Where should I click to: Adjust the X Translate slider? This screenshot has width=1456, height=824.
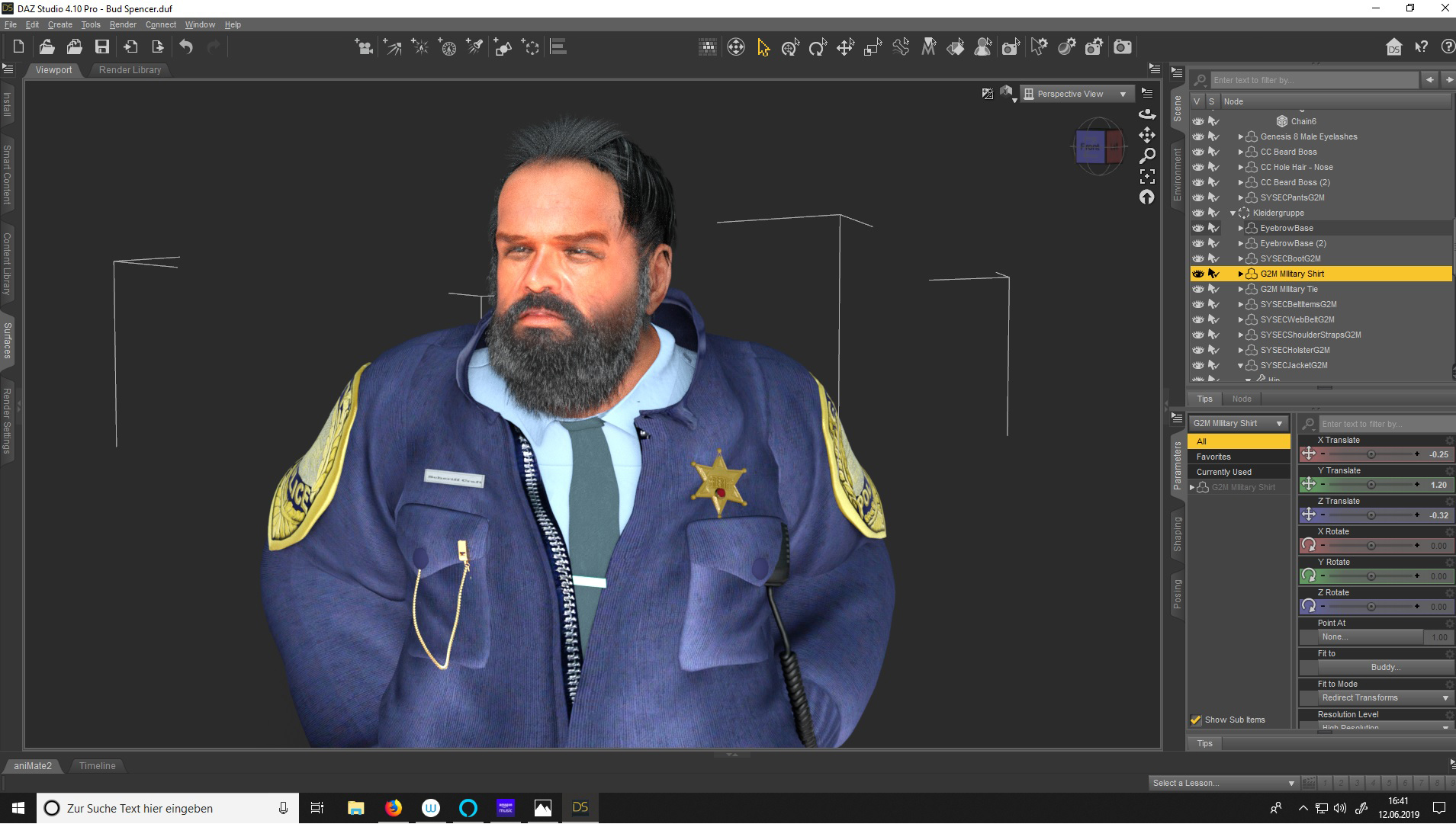coord(1370,454)
